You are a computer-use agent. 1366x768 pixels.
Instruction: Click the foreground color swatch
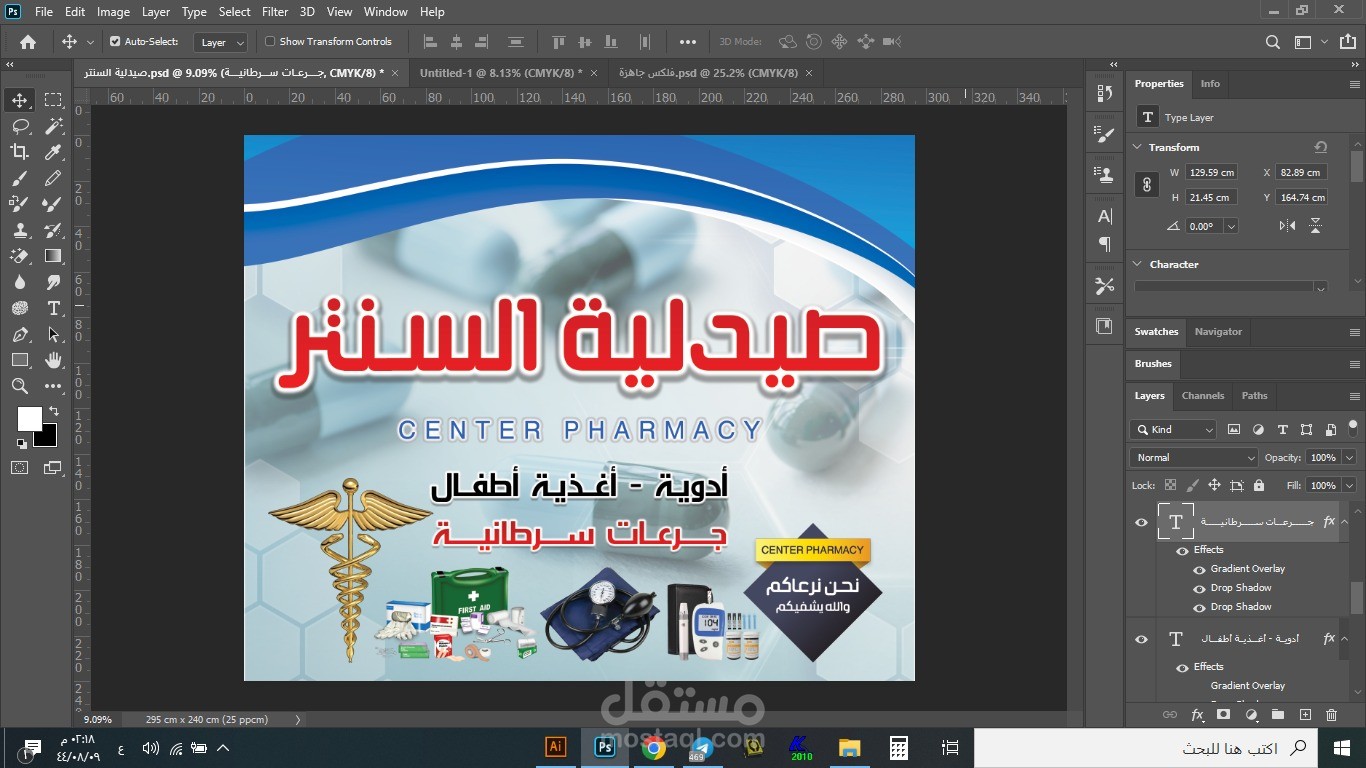(x=29, y=418)
